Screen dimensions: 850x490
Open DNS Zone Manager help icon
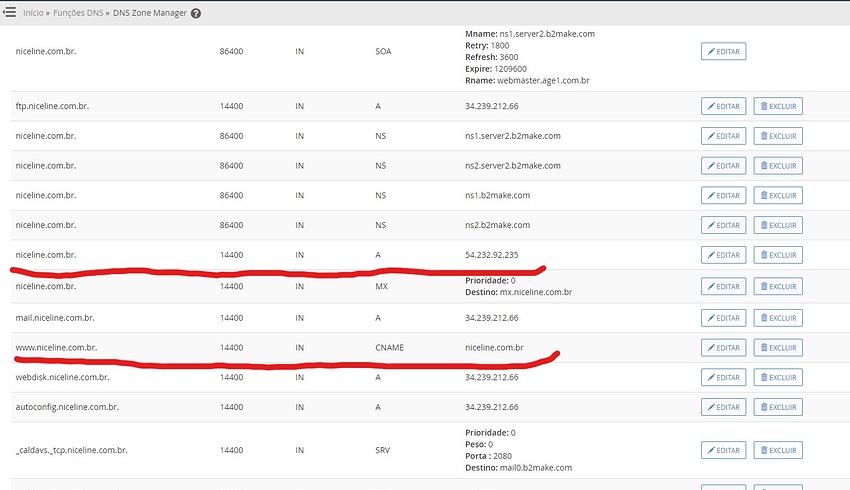coord(196,13)
